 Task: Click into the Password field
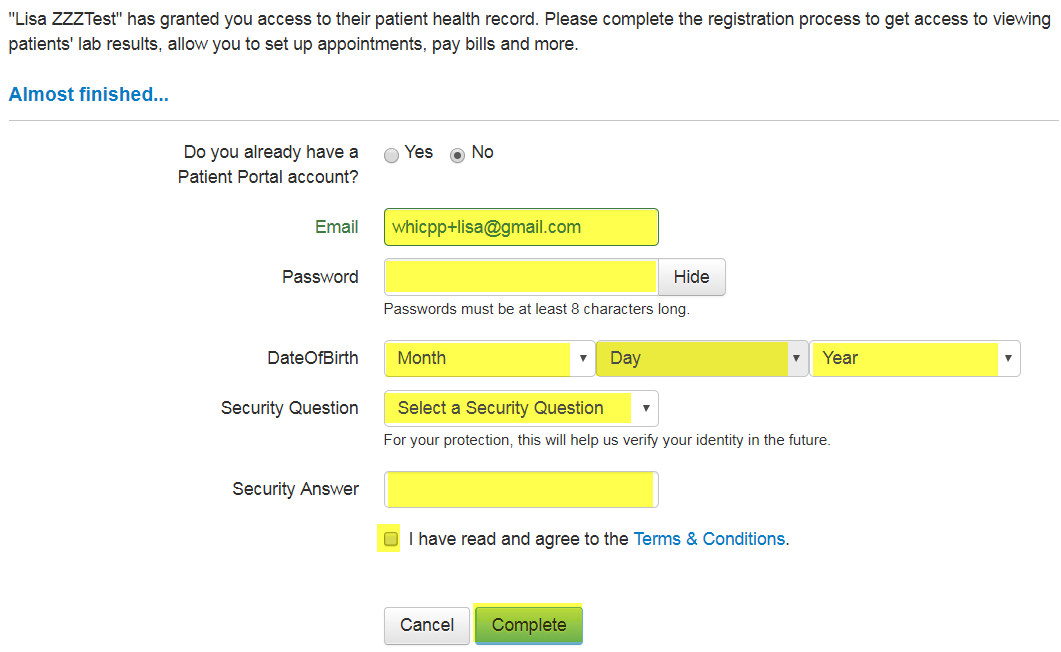(520, 277)
